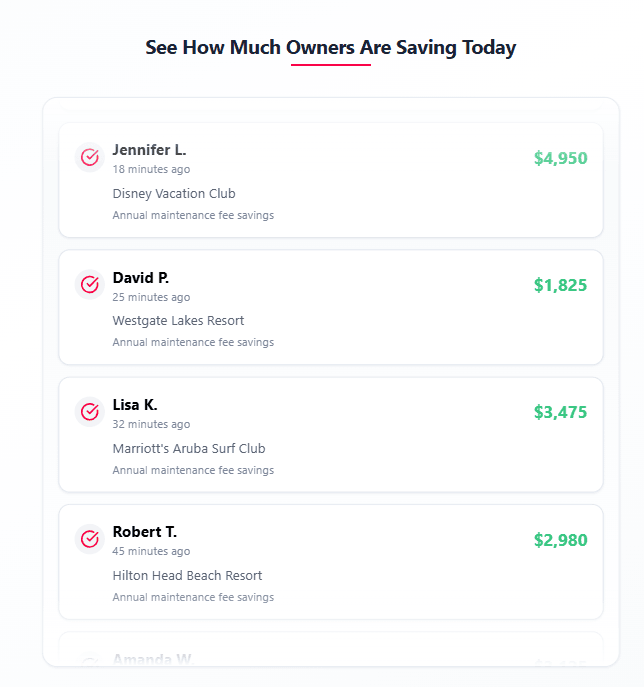
Task: Click the '45 minutes ago' timestamp
Action: [x=151, y=551]
